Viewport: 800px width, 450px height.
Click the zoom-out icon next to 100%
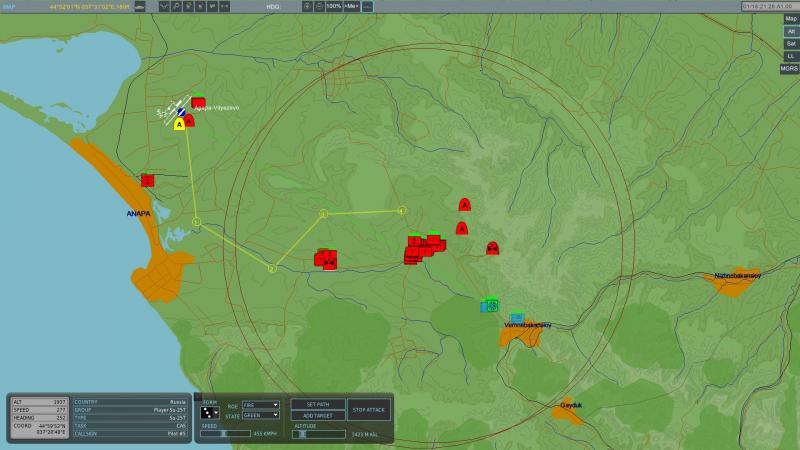pos(319,6)
